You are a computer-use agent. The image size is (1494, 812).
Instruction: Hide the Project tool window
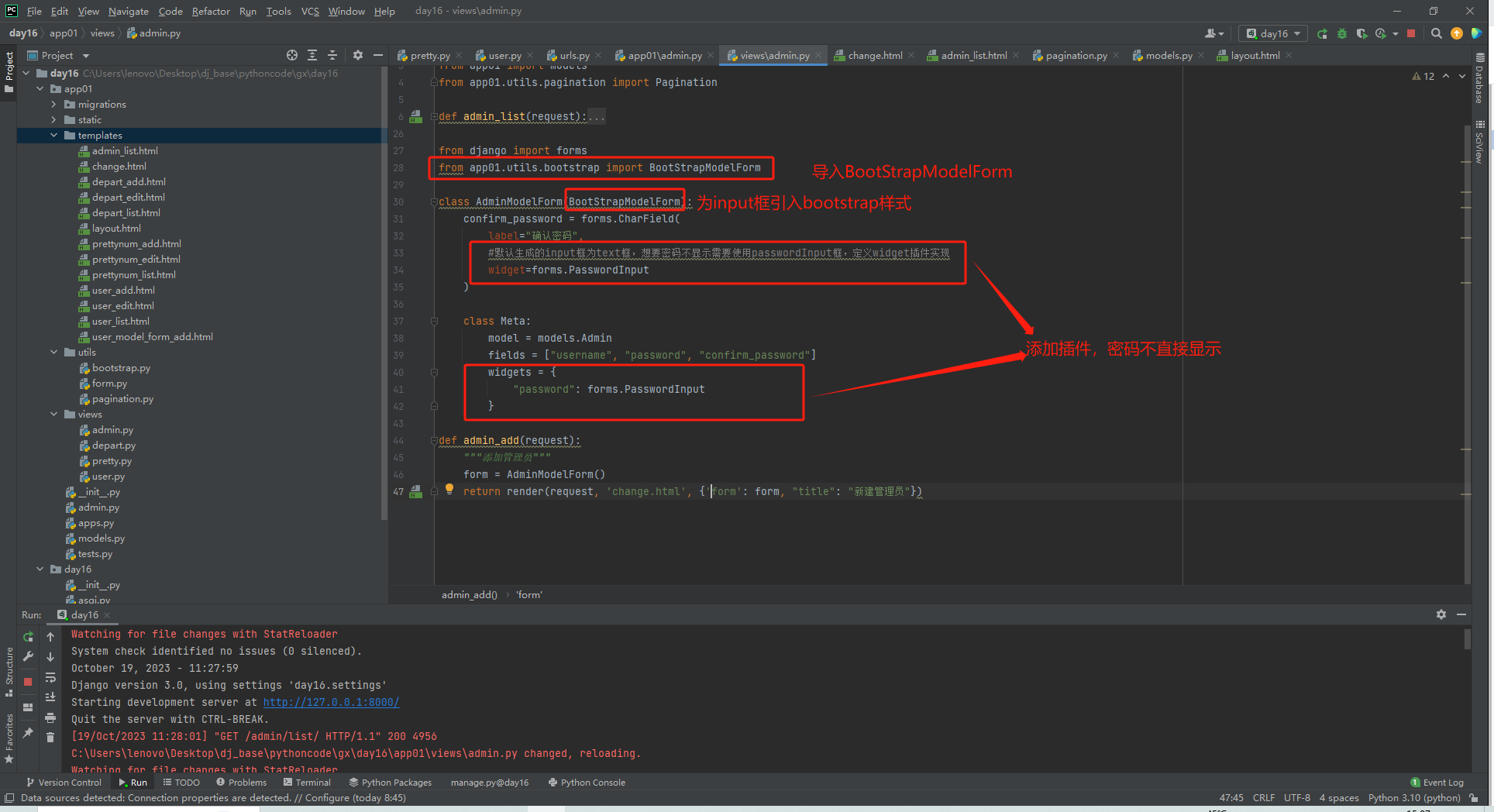(x=377, y=55)
